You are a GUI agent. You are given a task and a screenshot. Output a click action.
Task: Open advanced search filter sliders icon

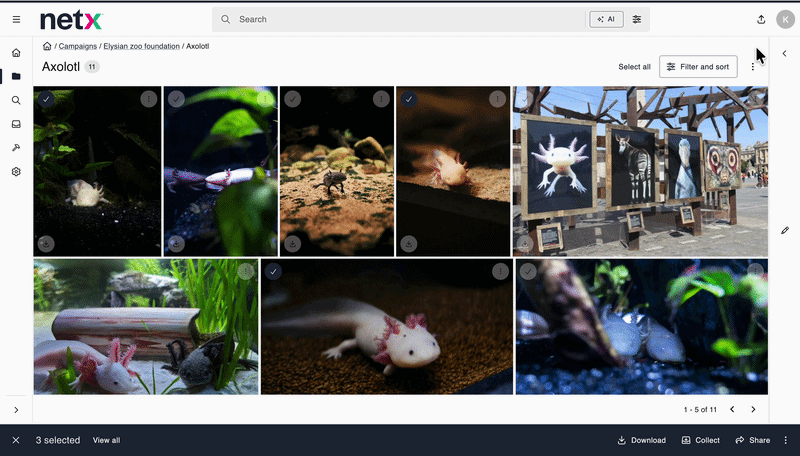(637, 19)
